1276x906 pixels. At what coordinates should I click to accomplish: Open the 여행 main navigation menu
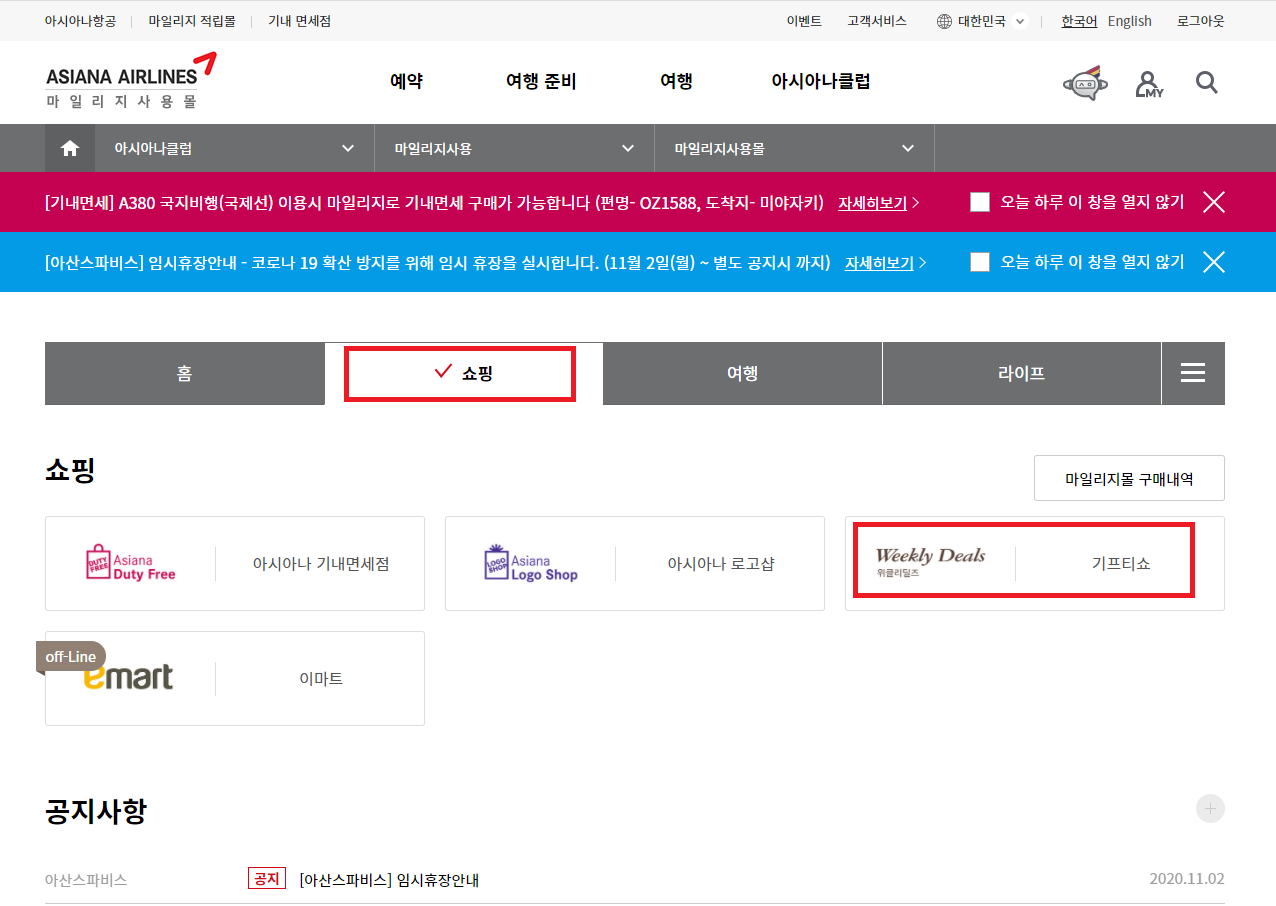click(676, 82)
